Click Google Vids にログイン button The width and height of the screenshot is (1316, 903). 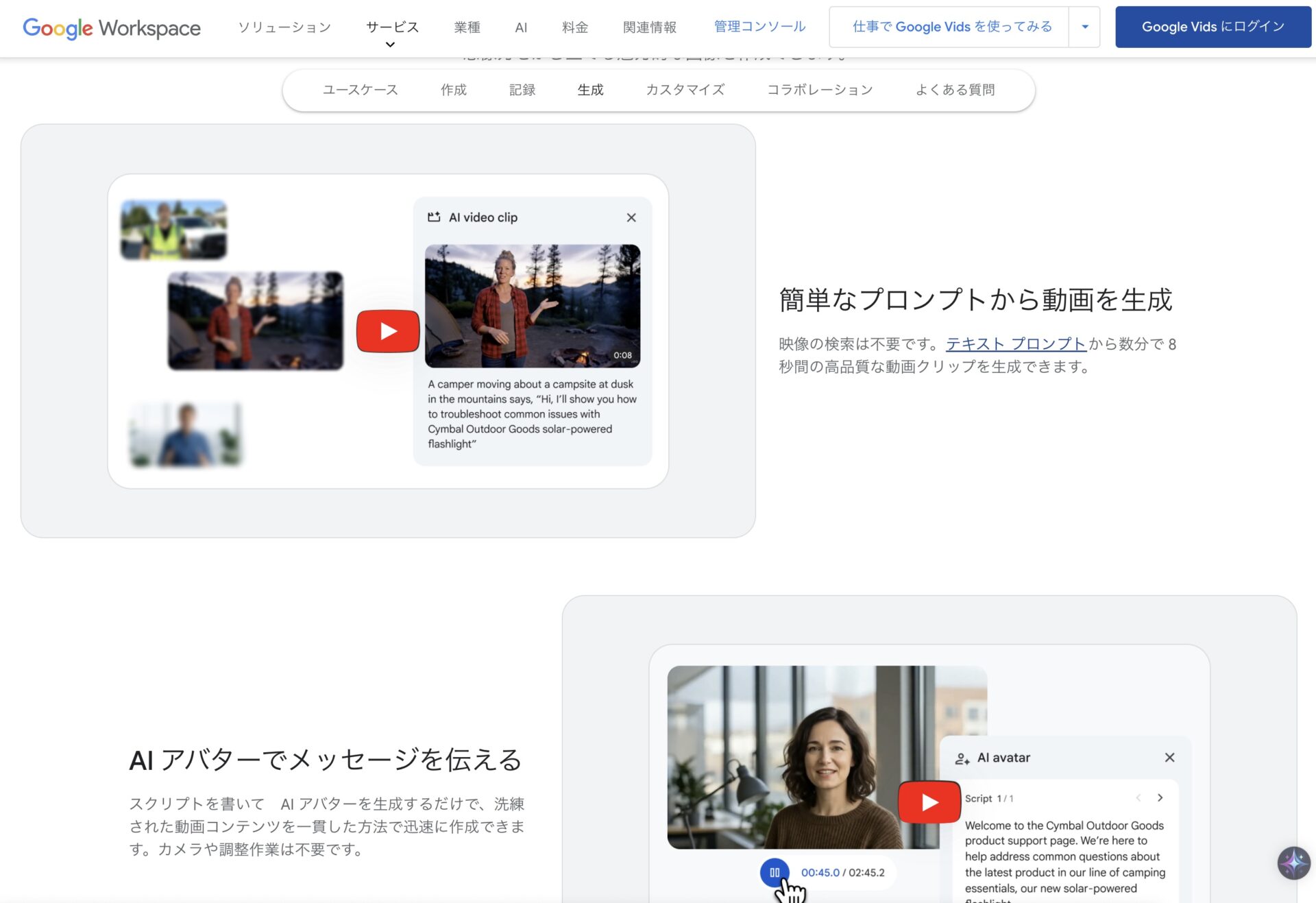(x=1213, y=27)
